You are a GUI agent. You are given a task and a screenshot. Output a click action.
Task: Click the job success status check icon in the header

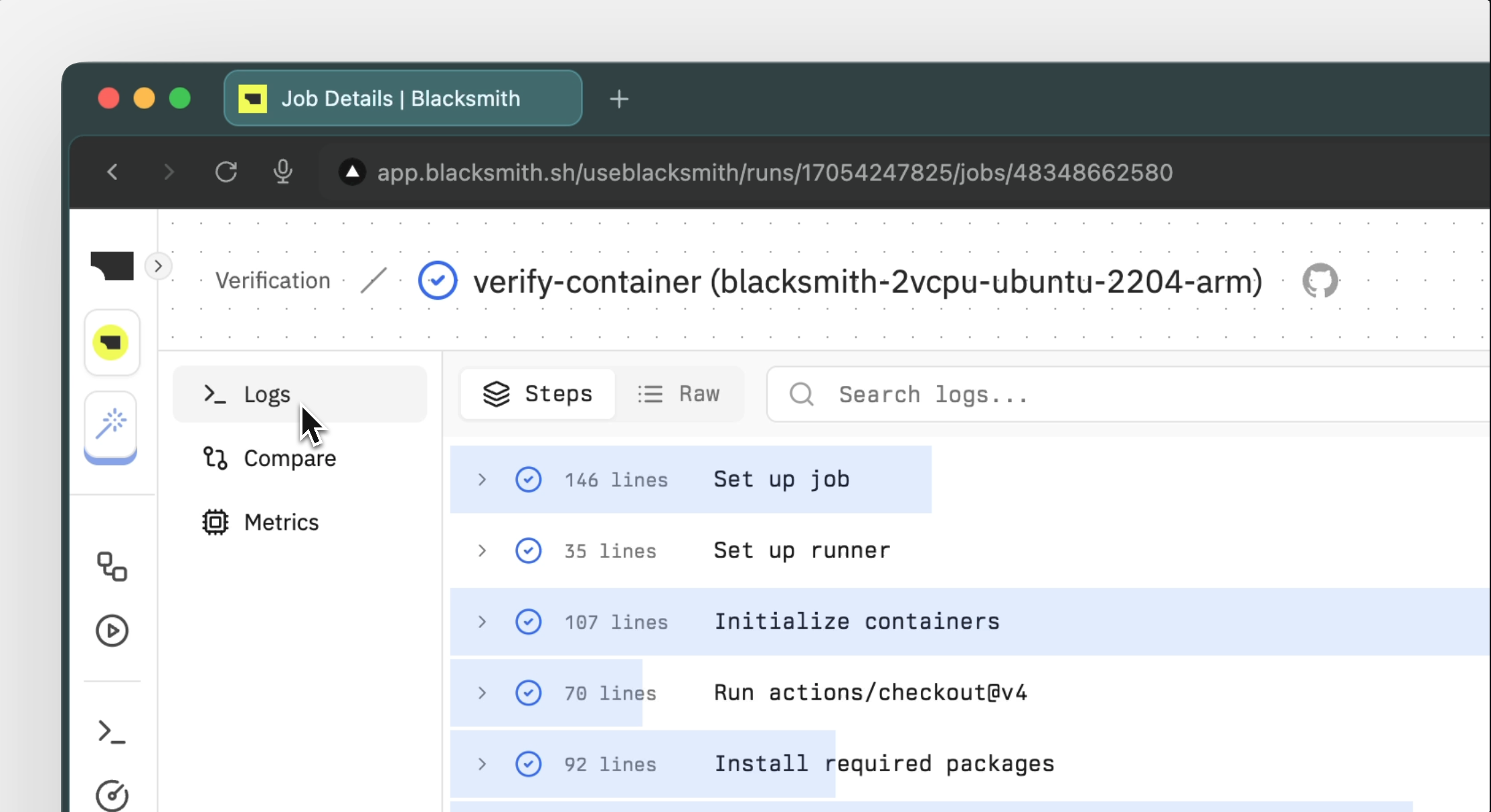[438, 280]
